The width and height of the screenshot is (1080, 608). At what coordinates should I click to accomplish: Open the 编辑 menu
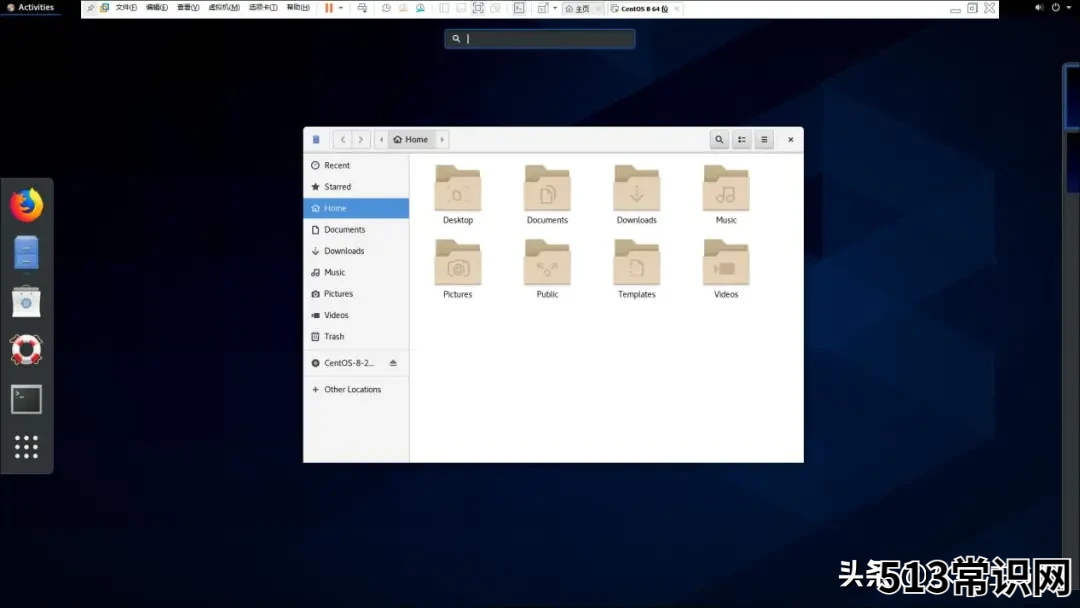click(156, 8)
